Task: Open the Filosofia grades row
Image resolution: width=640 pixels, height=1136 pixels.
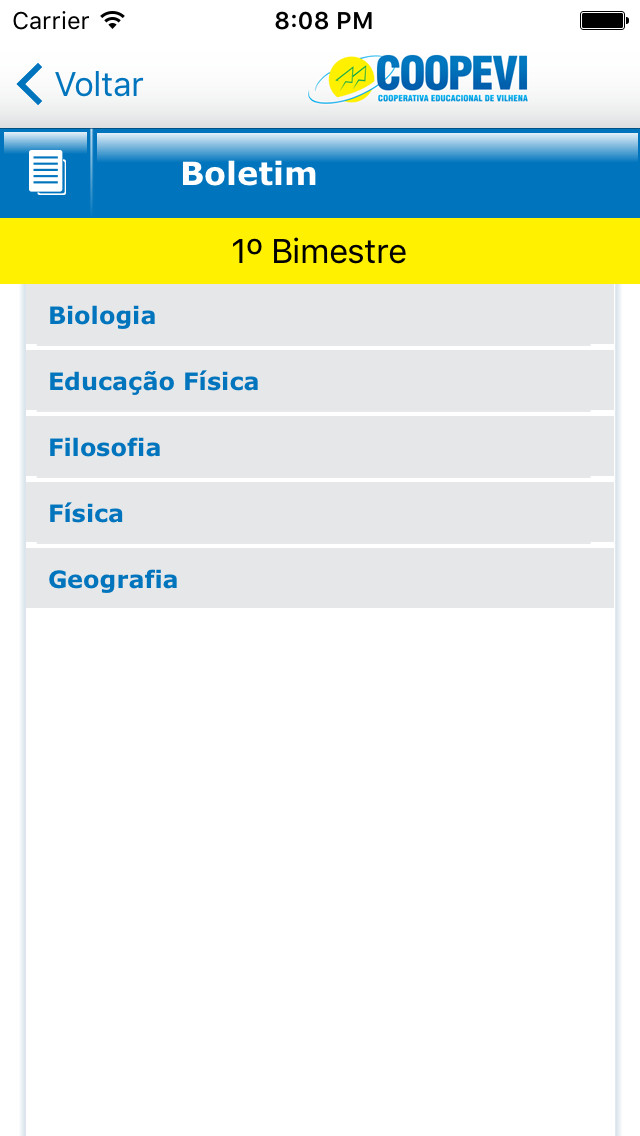Action: [320, 448]
